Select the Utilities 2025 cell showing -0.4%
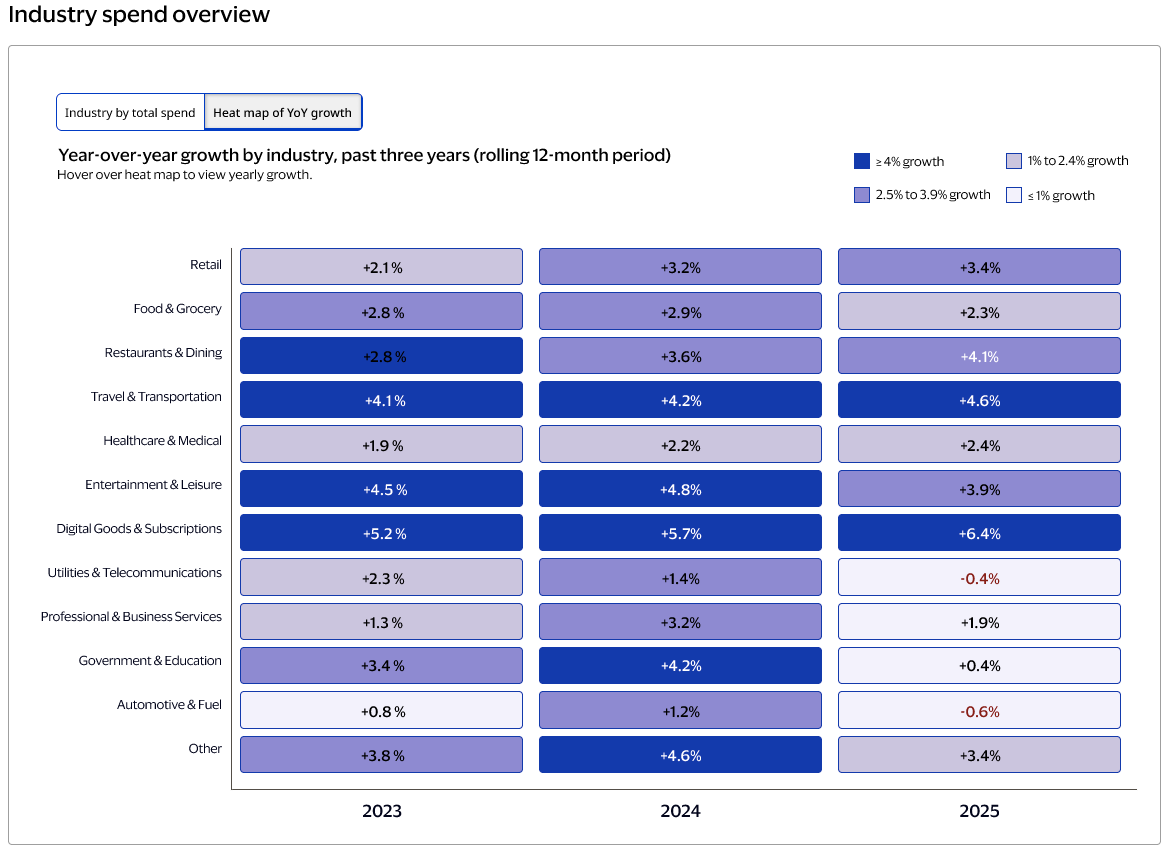 pos(979,577)
